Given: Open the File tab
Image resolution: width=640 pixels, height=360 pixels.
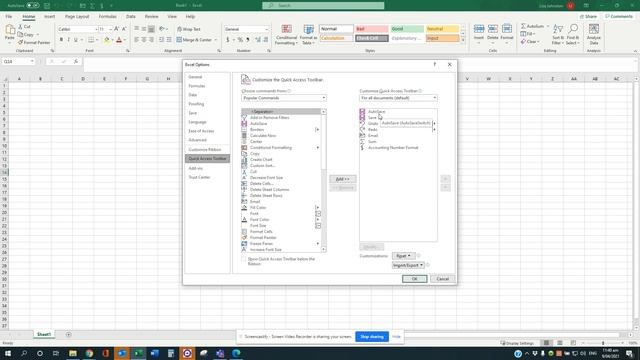Looking at the screenshot, I should 9,16.
